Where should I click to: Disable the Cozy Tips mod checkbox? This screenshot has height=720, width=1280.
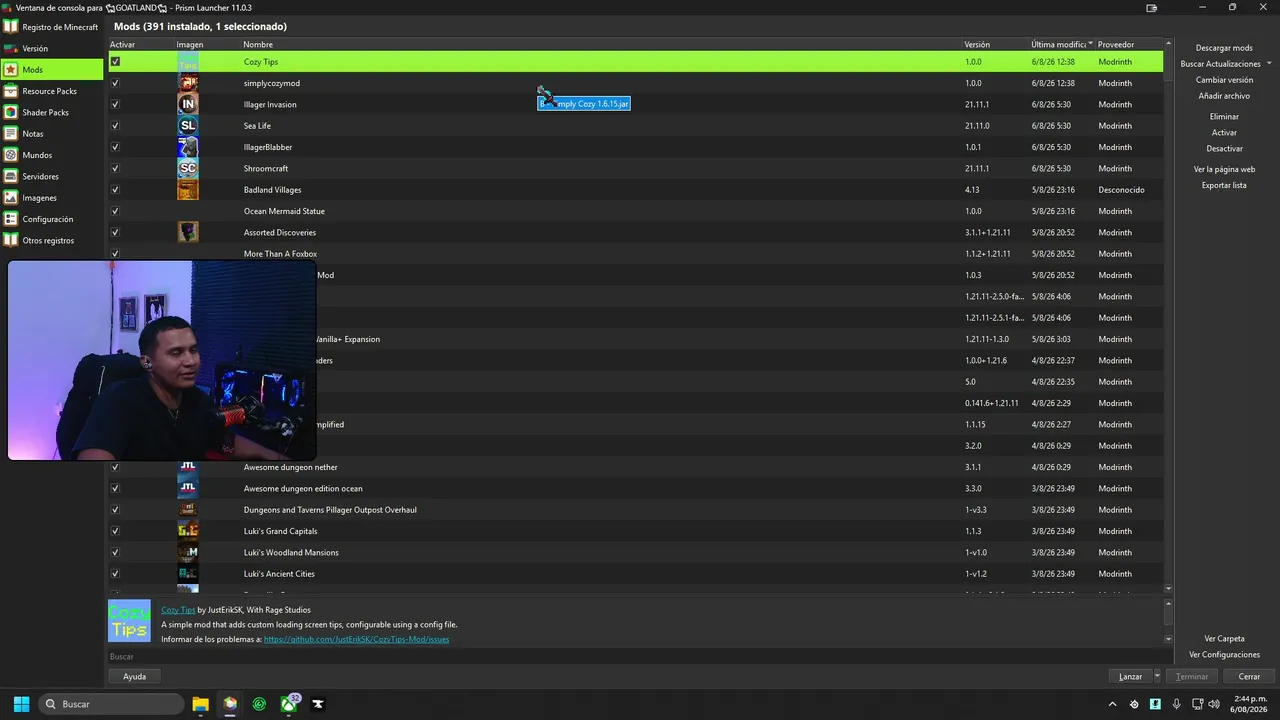[115, 62]
